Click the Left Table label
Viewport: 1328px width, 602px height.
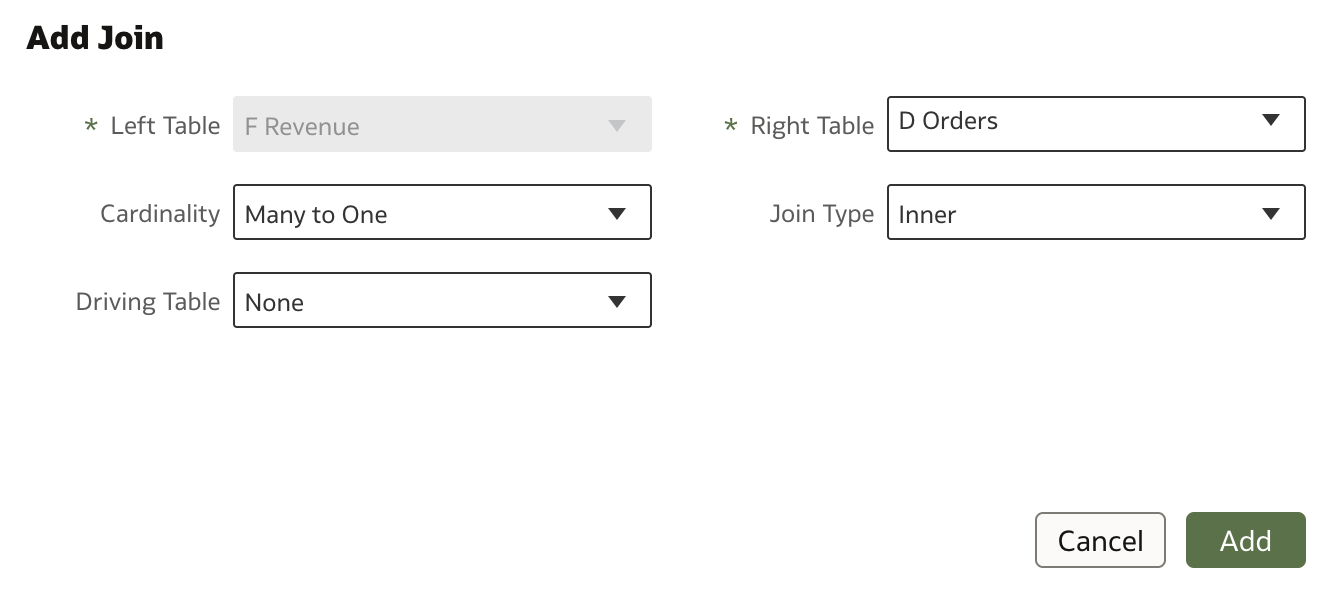[x=165, y=126]
